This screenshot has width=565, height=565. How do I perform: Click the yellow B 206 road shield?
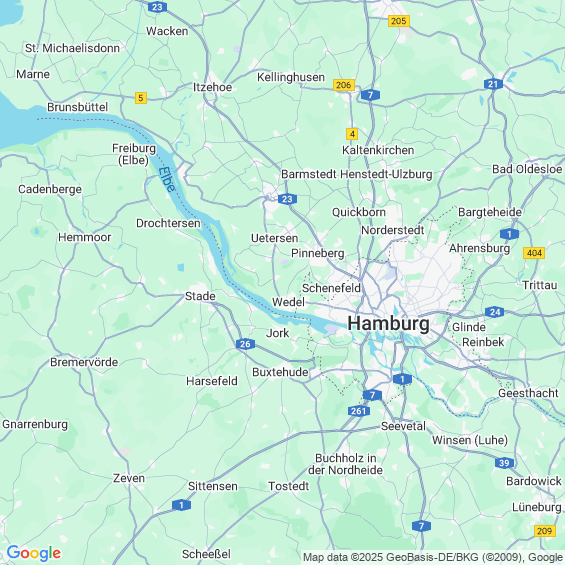[344, 85]
